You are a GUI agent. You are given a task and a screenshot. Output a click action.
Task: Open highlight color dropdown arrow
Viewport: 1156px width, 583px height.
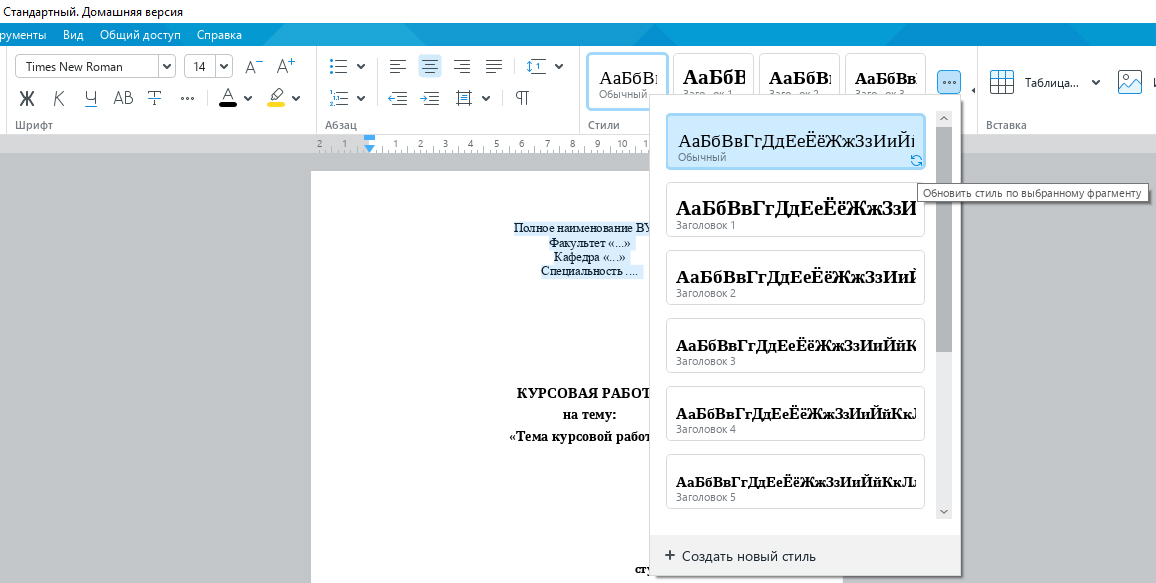[296, 98]
